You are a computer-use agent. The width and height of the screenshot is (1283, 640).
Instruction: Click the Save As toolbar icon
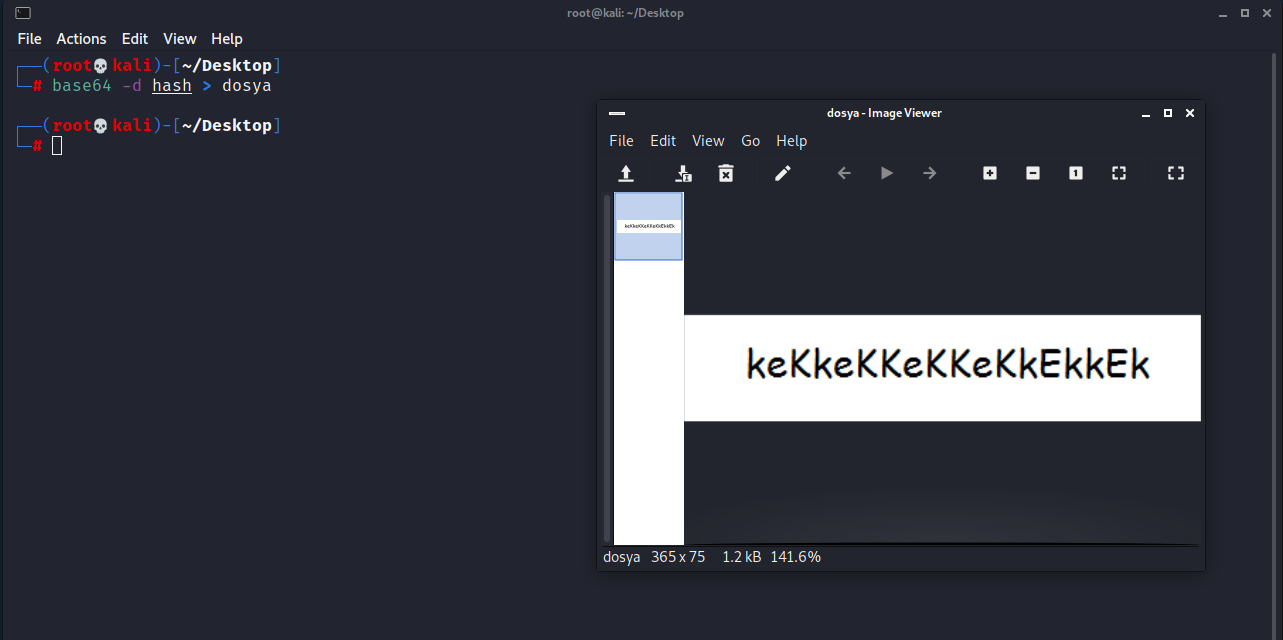point(684,173)
